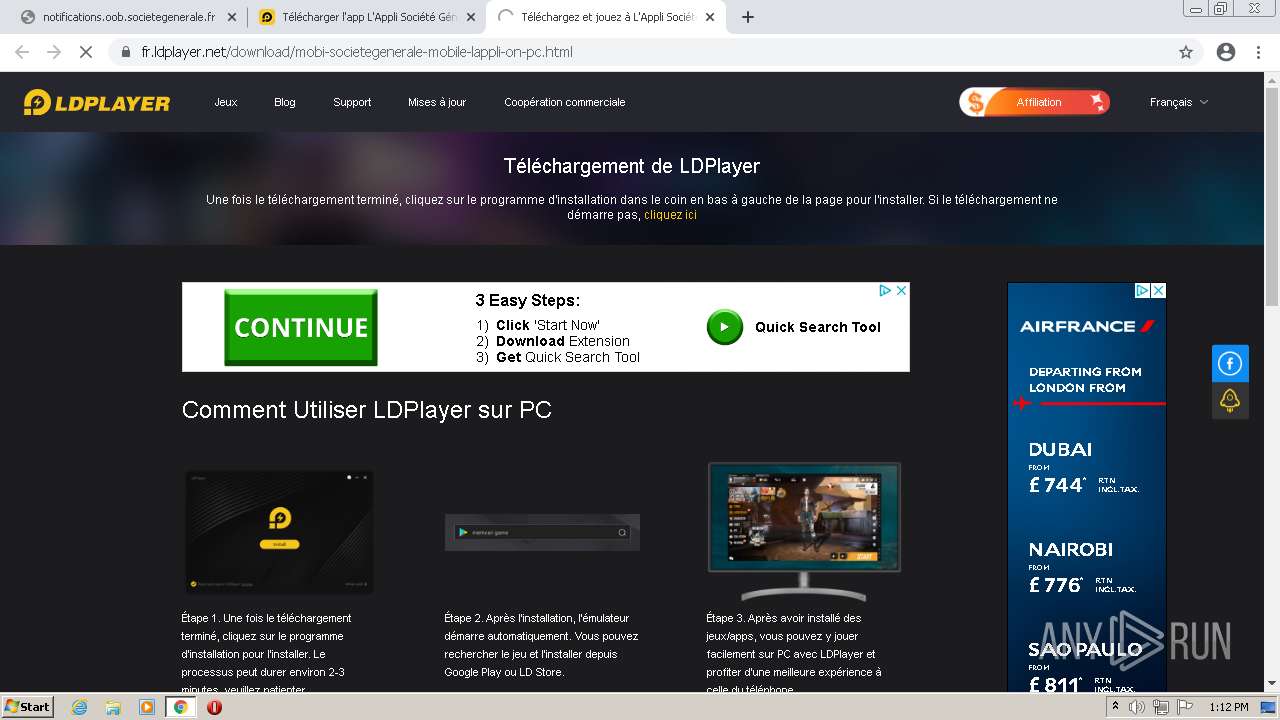1280x720 pixels.
Task: Open the Mises à jour menu item
Action: (437, 102)
